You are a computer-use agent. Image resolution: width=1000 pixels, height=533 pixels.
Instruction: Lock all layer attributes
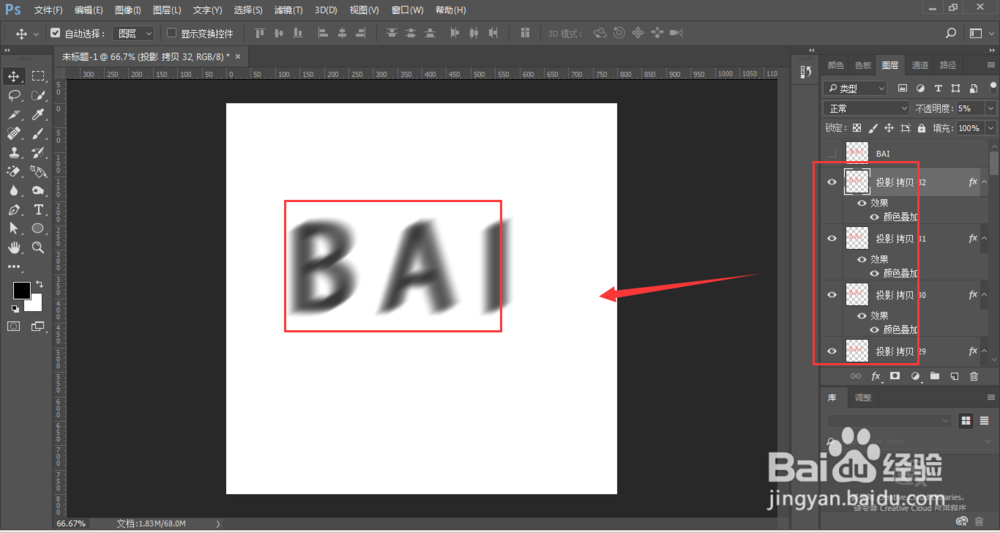pos(921,128)
